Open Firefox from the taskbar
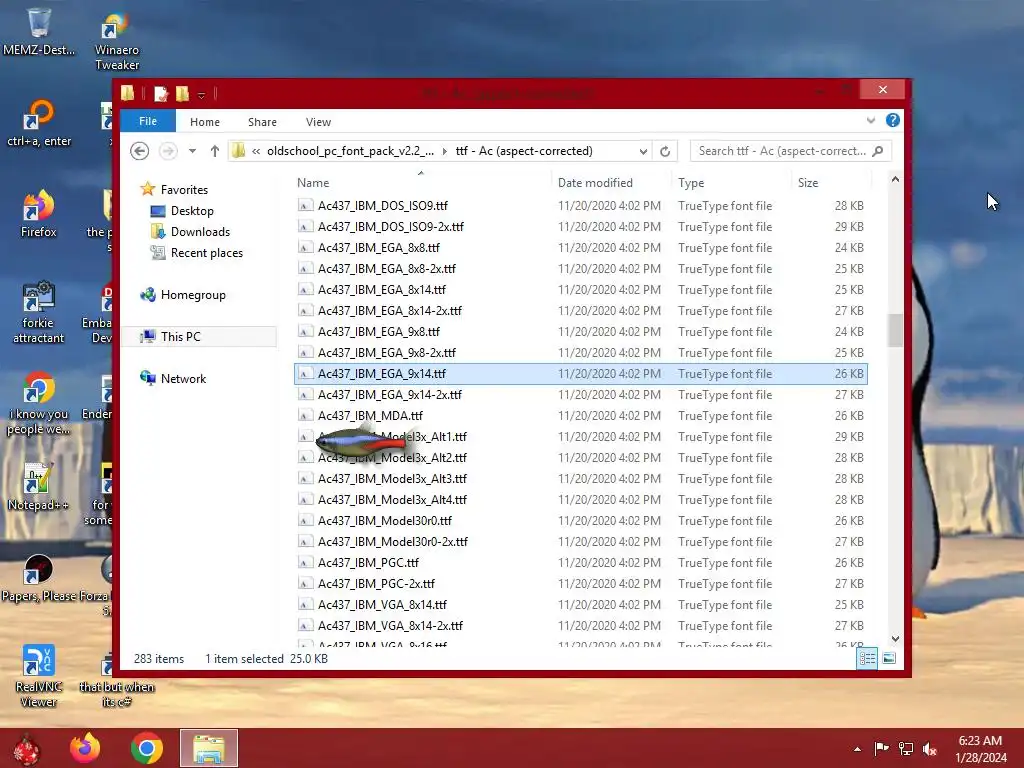 tap(85, 748)
